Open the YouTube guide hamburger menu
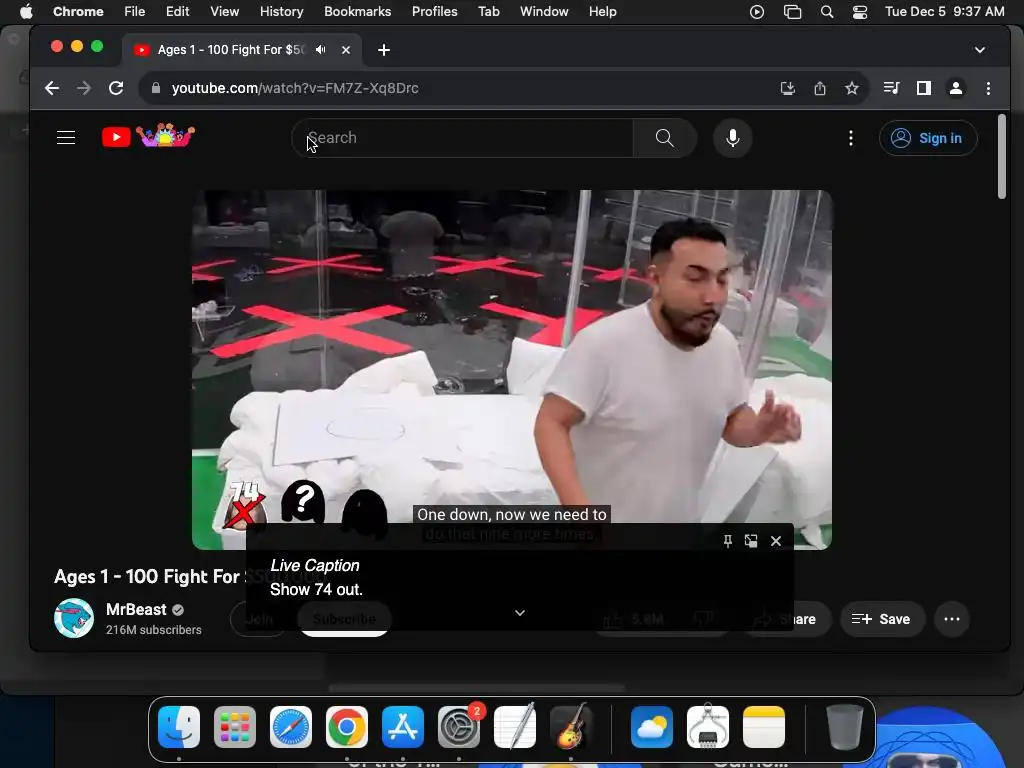 [x=66, y=138]
